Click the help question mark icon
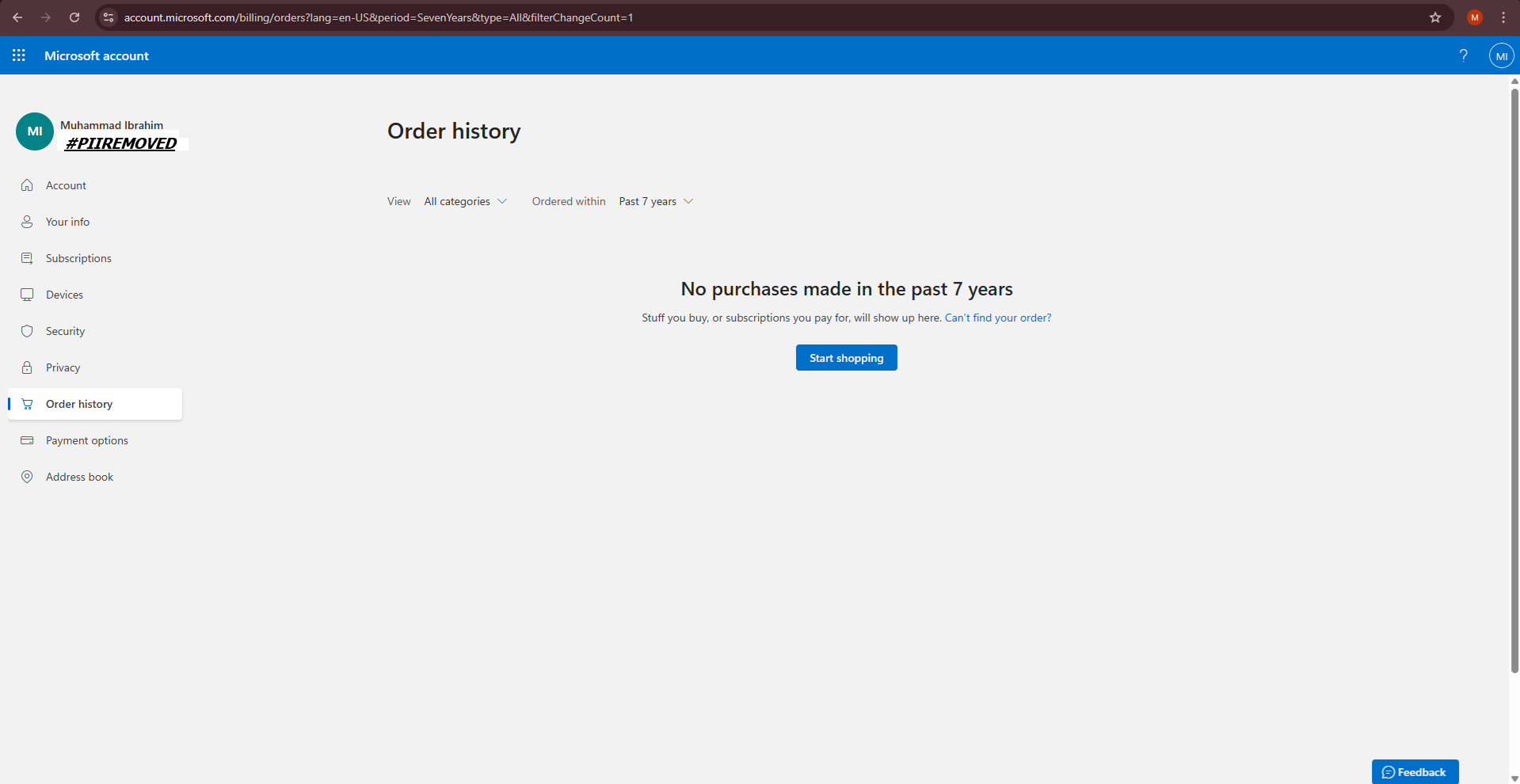Viewport: 1520px width, 784px height. 1463,55
